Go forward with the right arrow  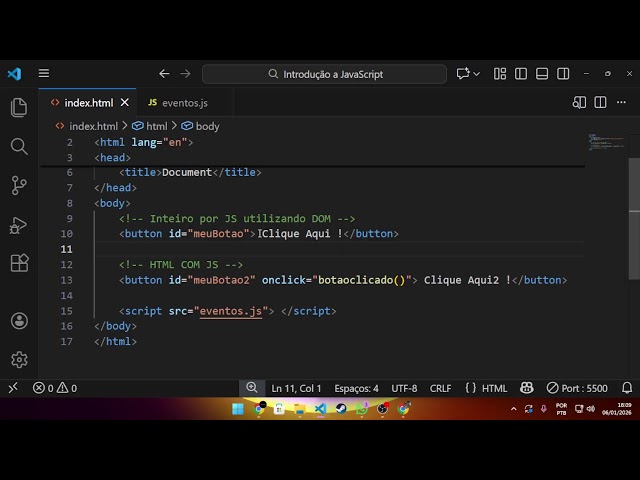186,74
